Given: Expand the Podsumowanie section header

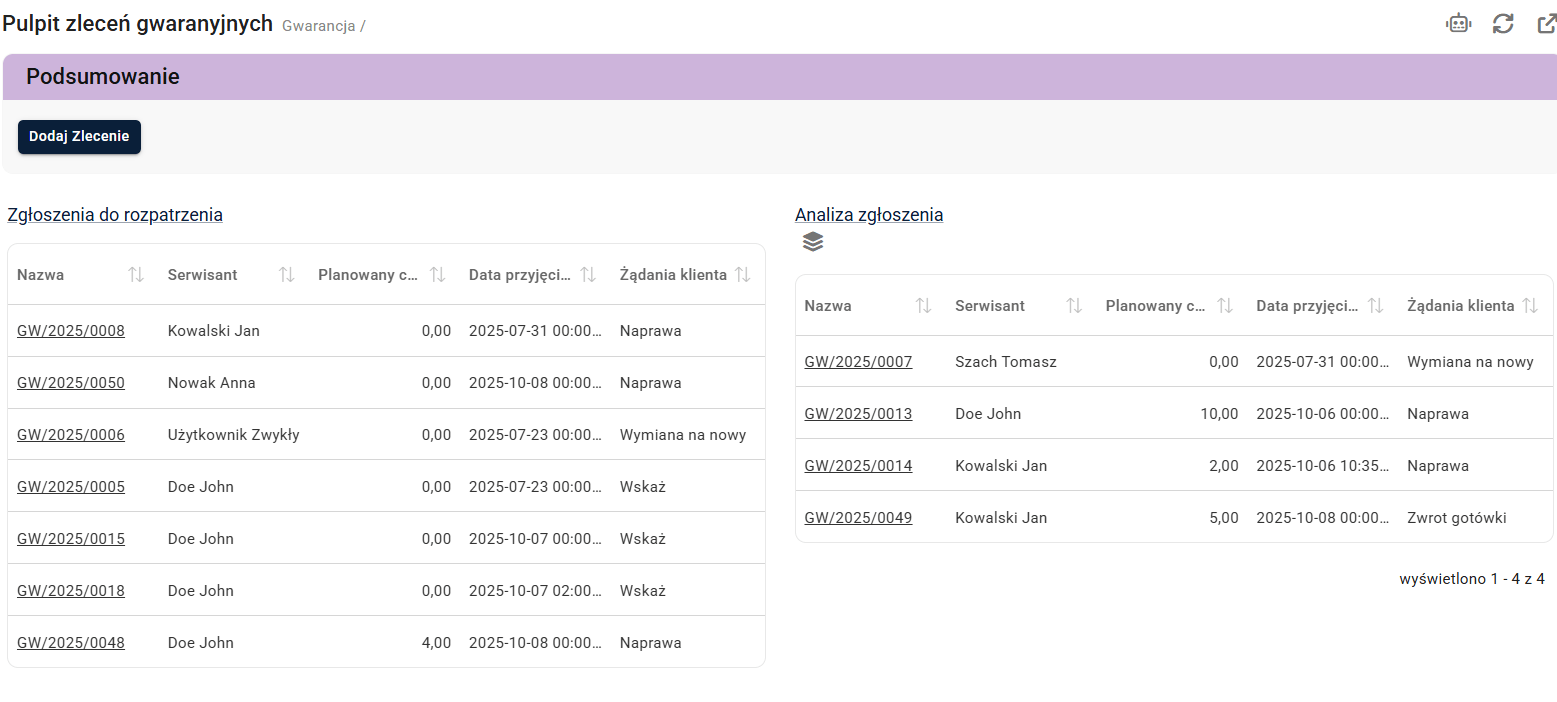Looking at the screenshot, I should click(x=779, y=77).
